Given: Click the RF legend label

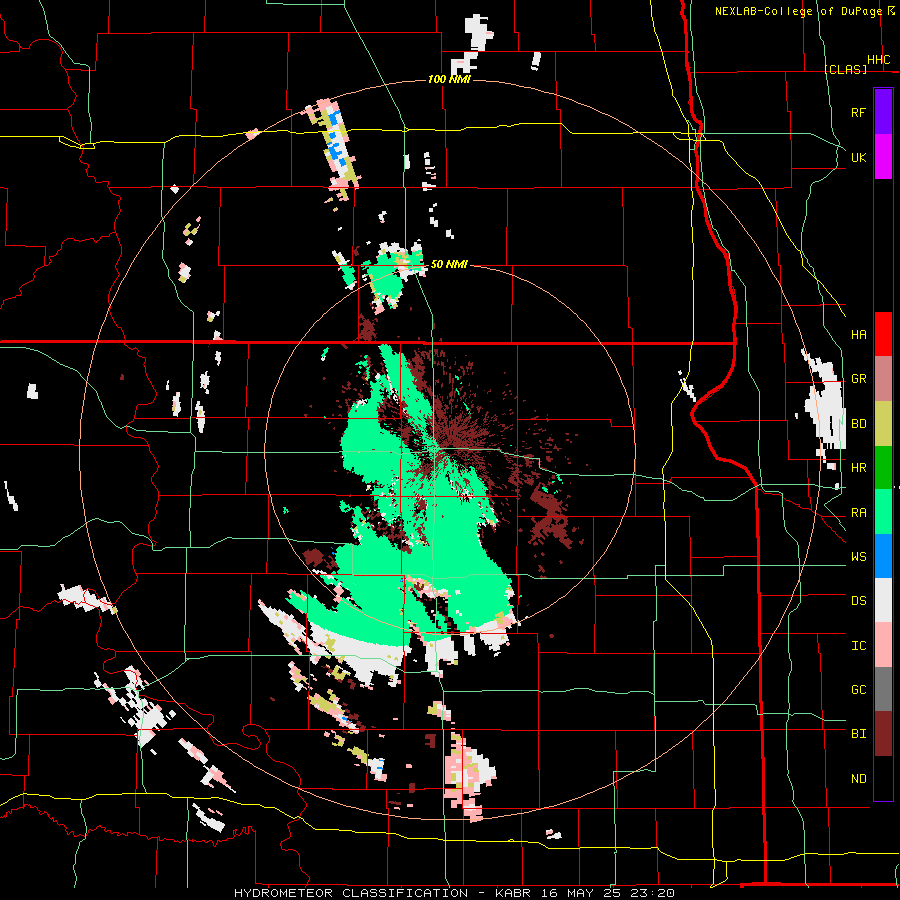Looking at the screenshot, I should click(x=858, y=112).
